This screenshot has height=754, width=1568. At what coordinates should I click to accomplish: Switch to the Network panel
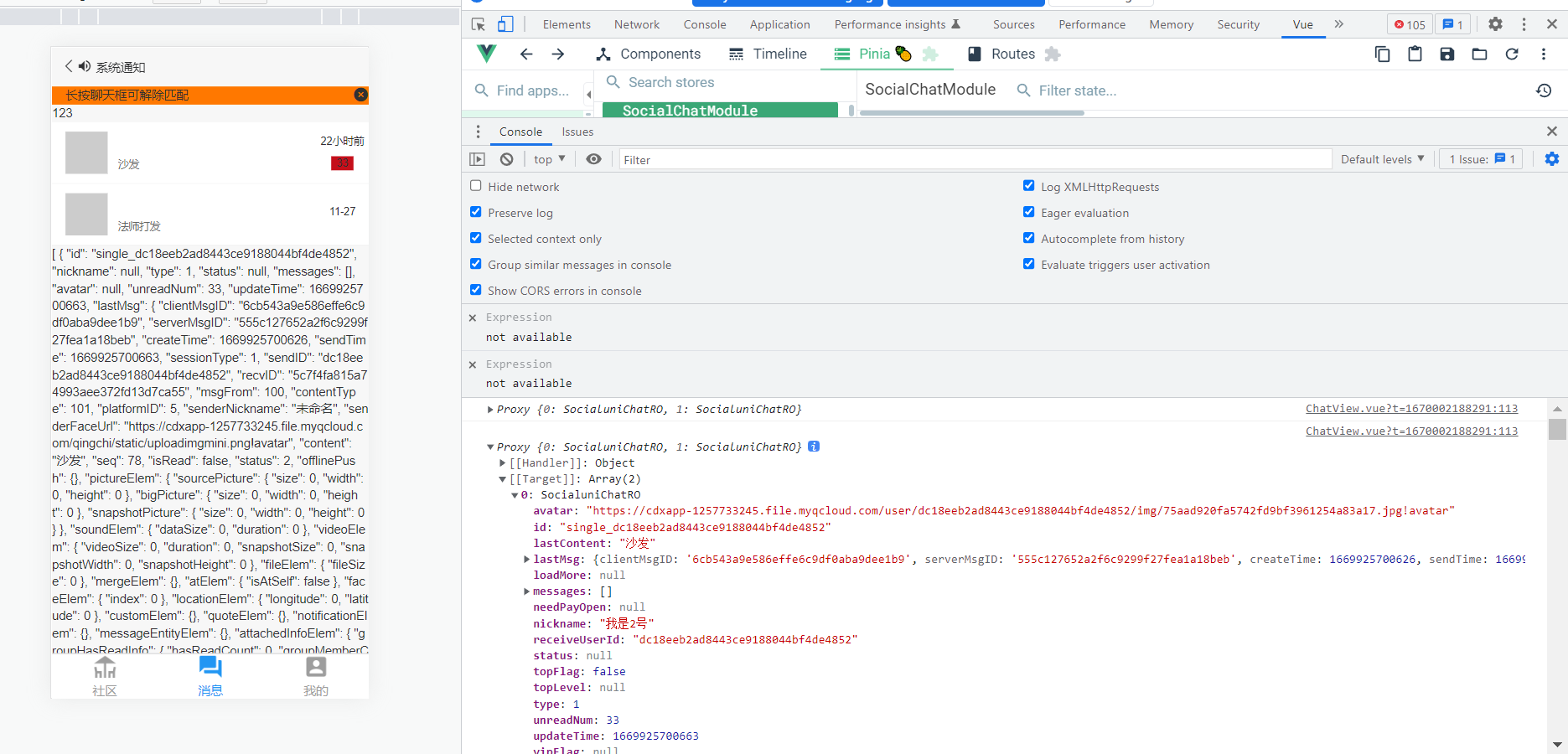click(x=636, y=24)
